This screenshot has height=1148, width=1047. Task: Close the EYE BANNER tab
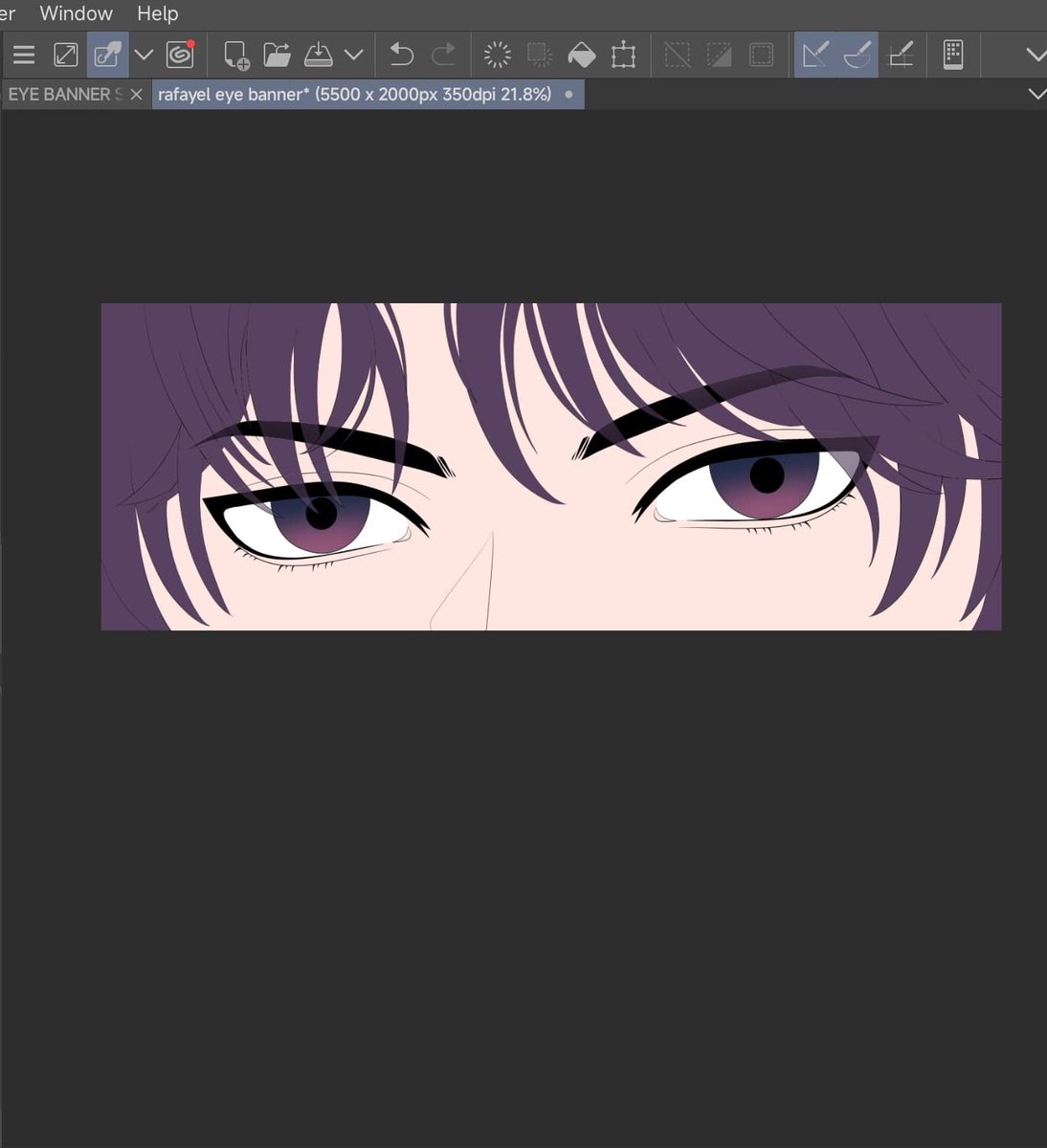[136, 95]
